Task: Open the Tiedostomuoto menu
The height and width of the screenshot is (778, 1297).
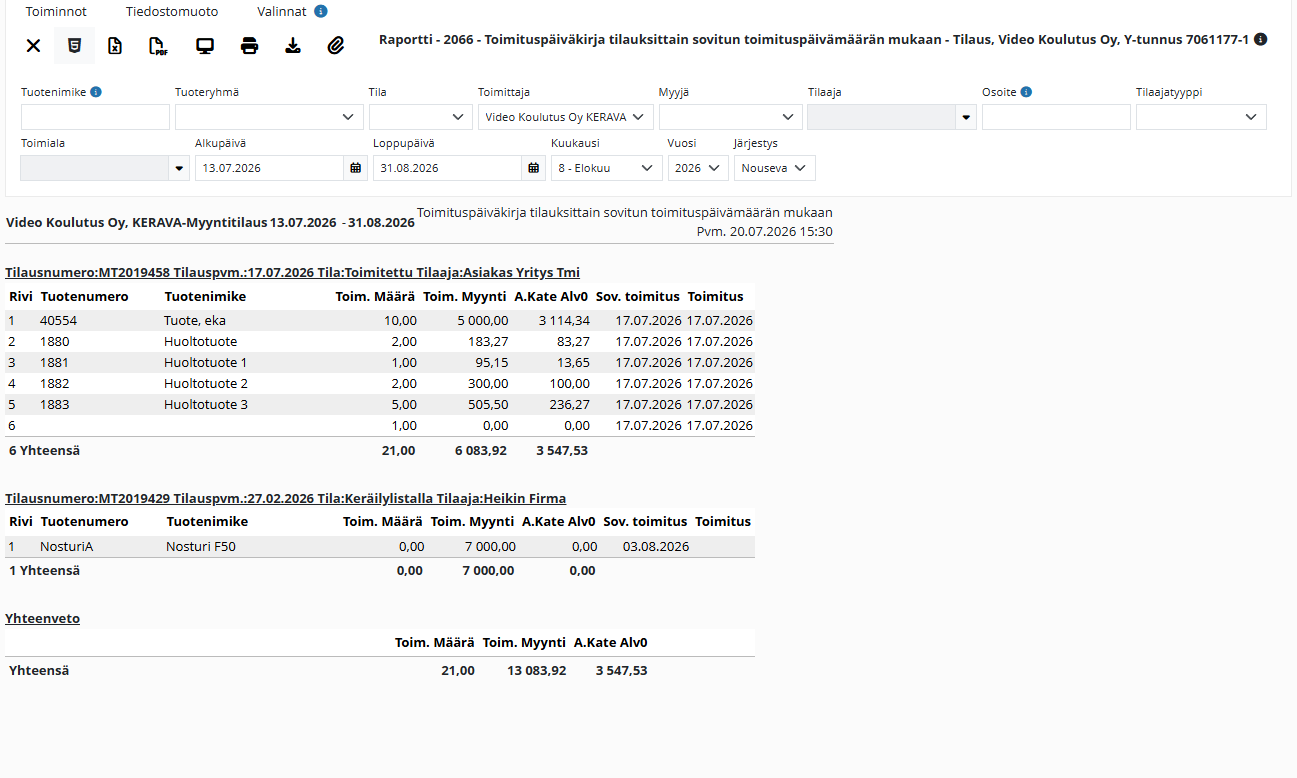Action: coord(172,12)
